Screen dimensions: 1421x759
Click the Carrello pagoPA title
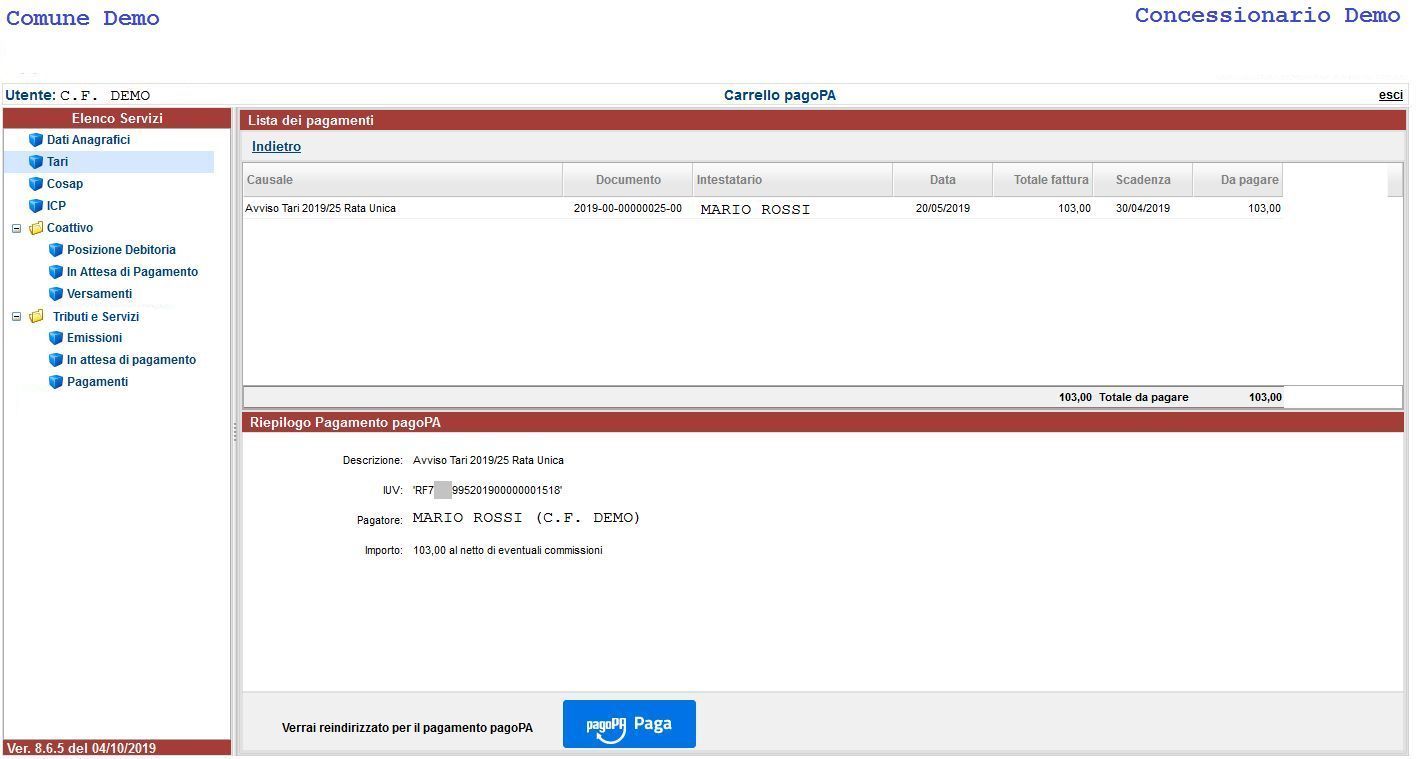pos(780,95)
